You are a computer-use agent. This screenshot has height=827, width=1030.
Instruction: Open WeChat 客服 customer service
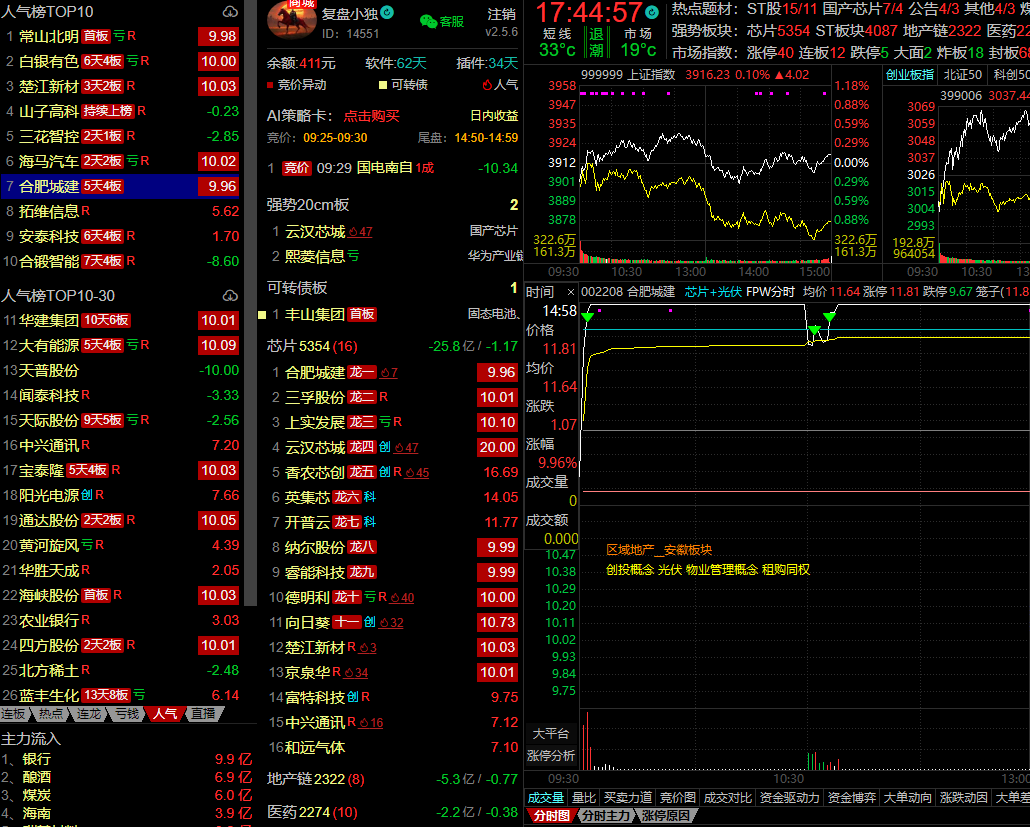click(x=441, y=21)
